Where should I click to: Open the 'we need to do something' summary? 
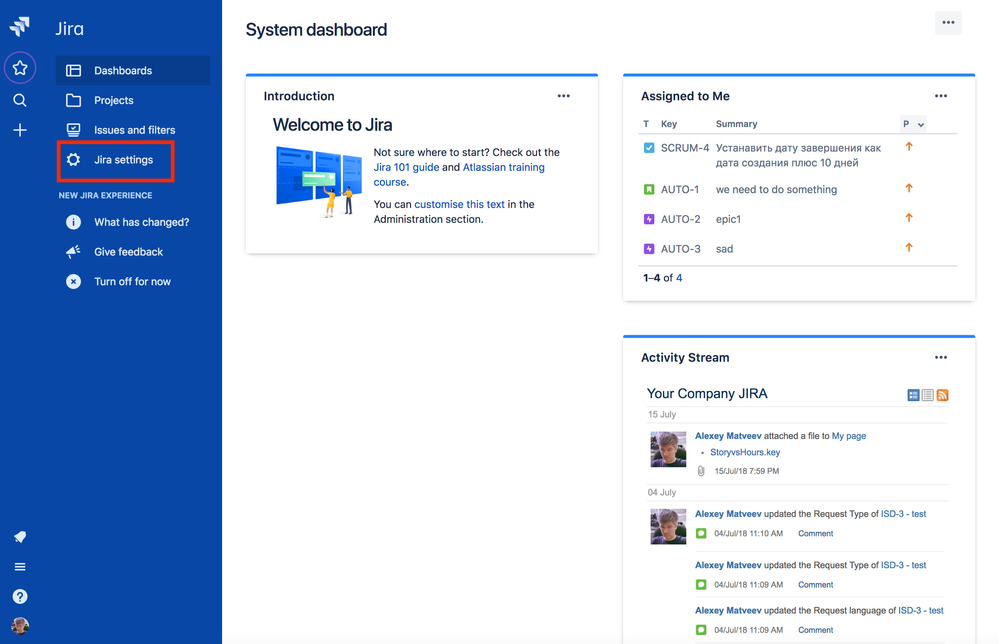776,189
